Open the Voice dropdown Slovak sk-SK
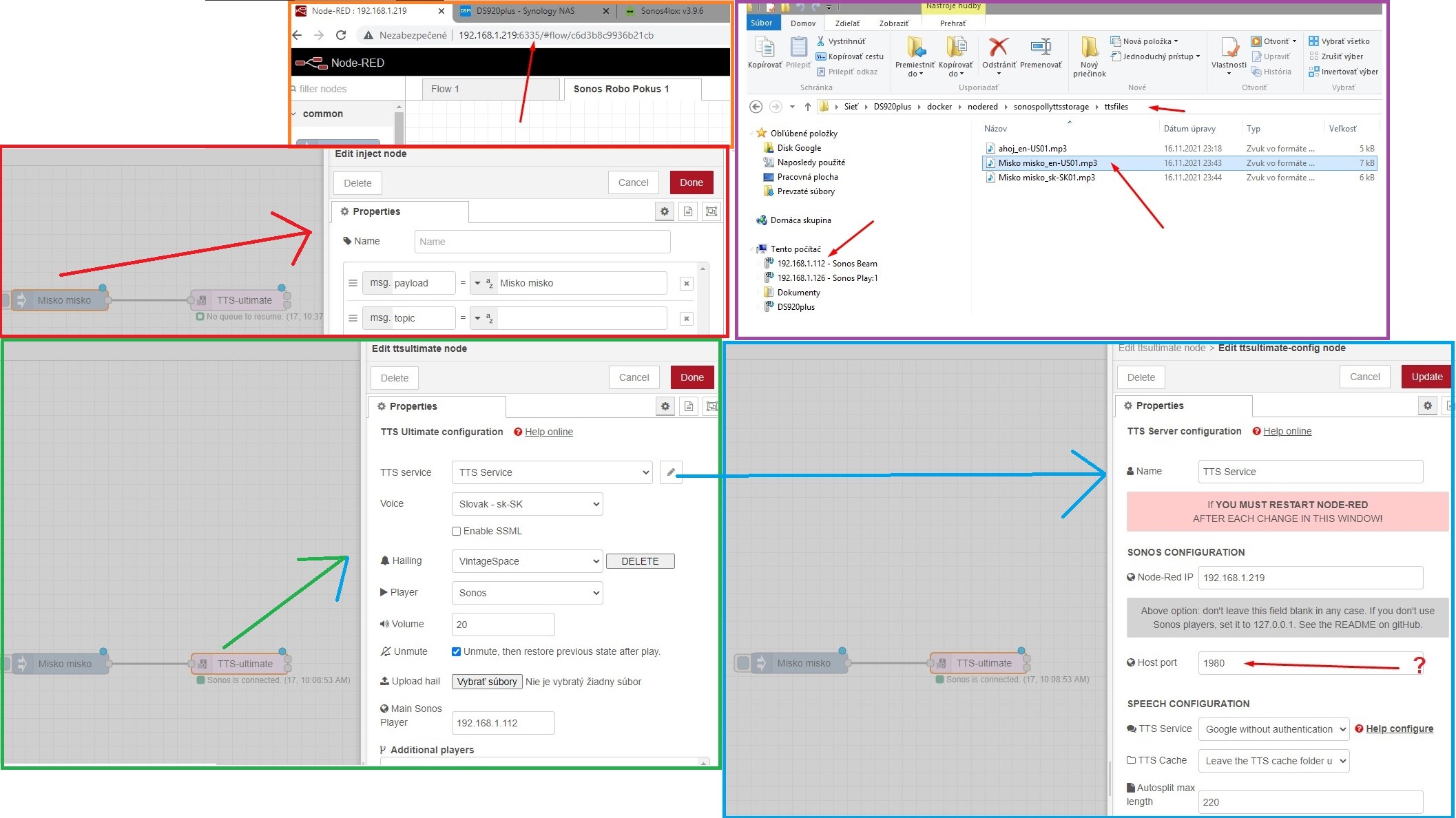 tap(527, 504)
